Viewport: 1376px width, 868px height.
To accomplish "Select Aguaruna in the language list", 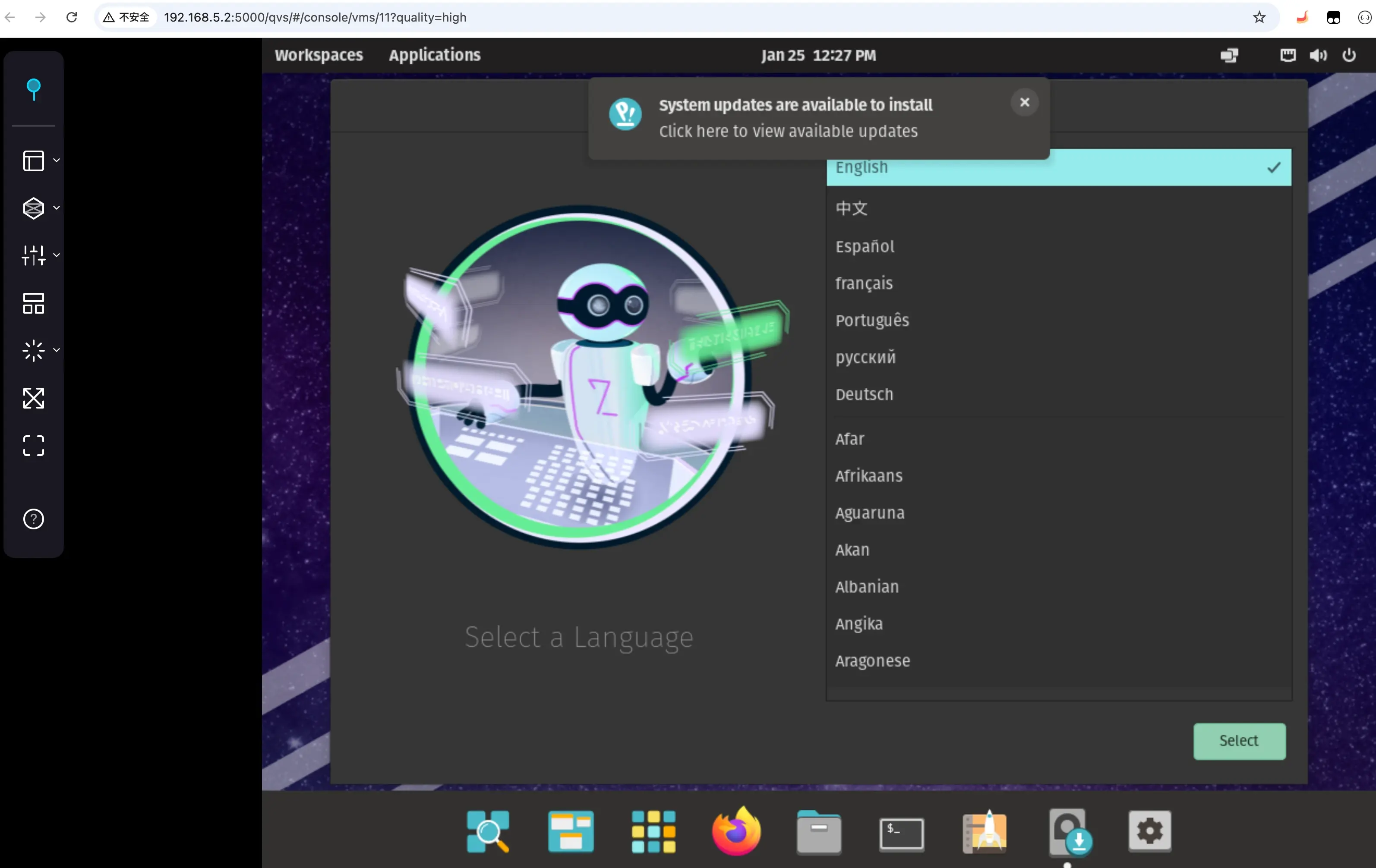I will pyautogui.click(x=1058, y=513).
